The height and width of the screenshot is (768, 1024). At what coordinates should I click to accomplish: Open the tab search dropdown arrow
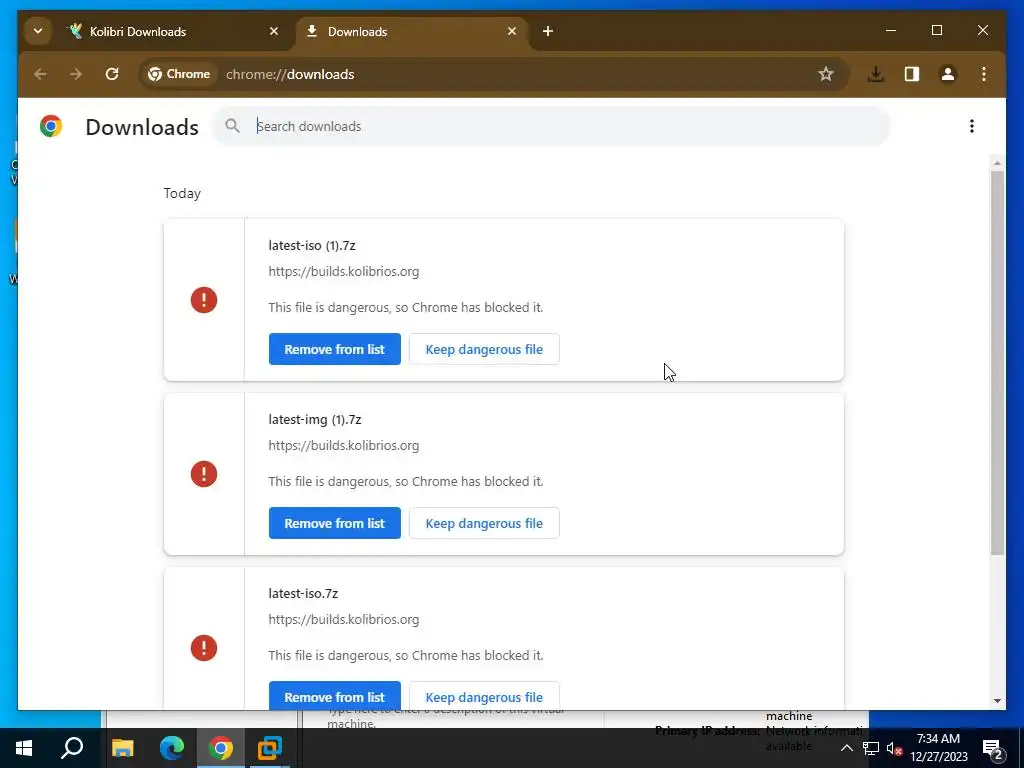pyautogui.click(x=38, y=31)
